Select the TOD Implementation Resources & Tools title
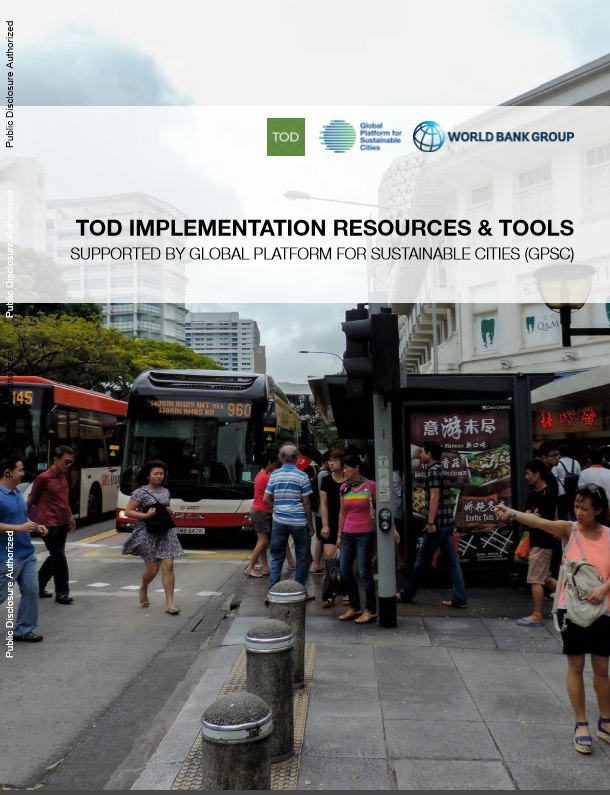610x795 pixels. (325, 228)
